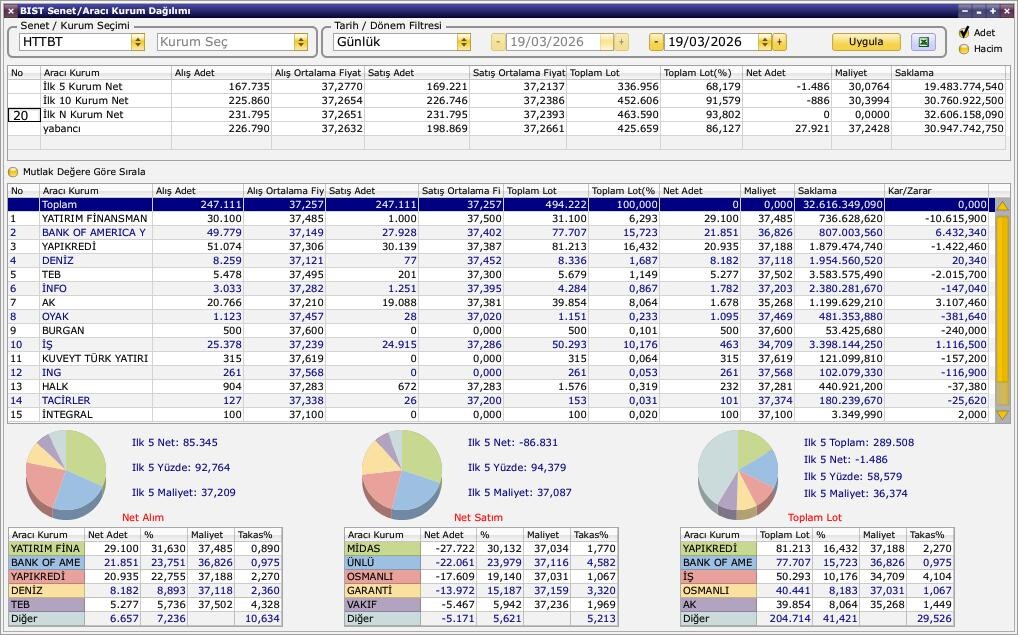Apply the filter with Uygula button

(x=866, y=42)
